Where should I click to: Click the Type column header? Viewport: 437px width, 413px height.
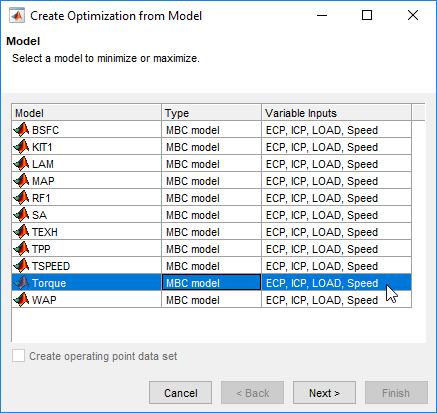tap(211, 113)
